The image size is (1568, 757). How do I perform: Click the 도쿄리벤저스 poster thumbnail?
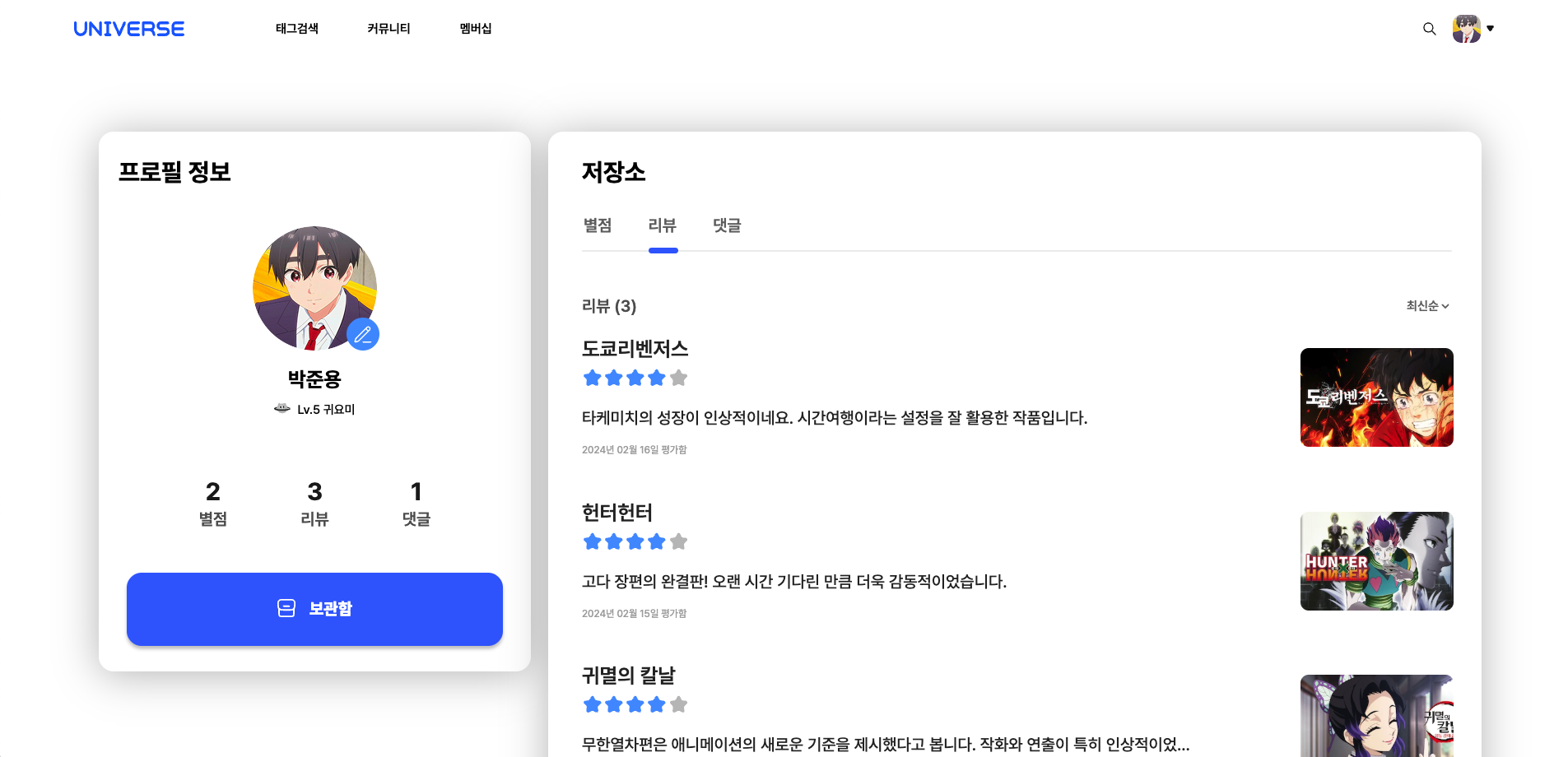pyautogui.click(x=1377, y=397)
